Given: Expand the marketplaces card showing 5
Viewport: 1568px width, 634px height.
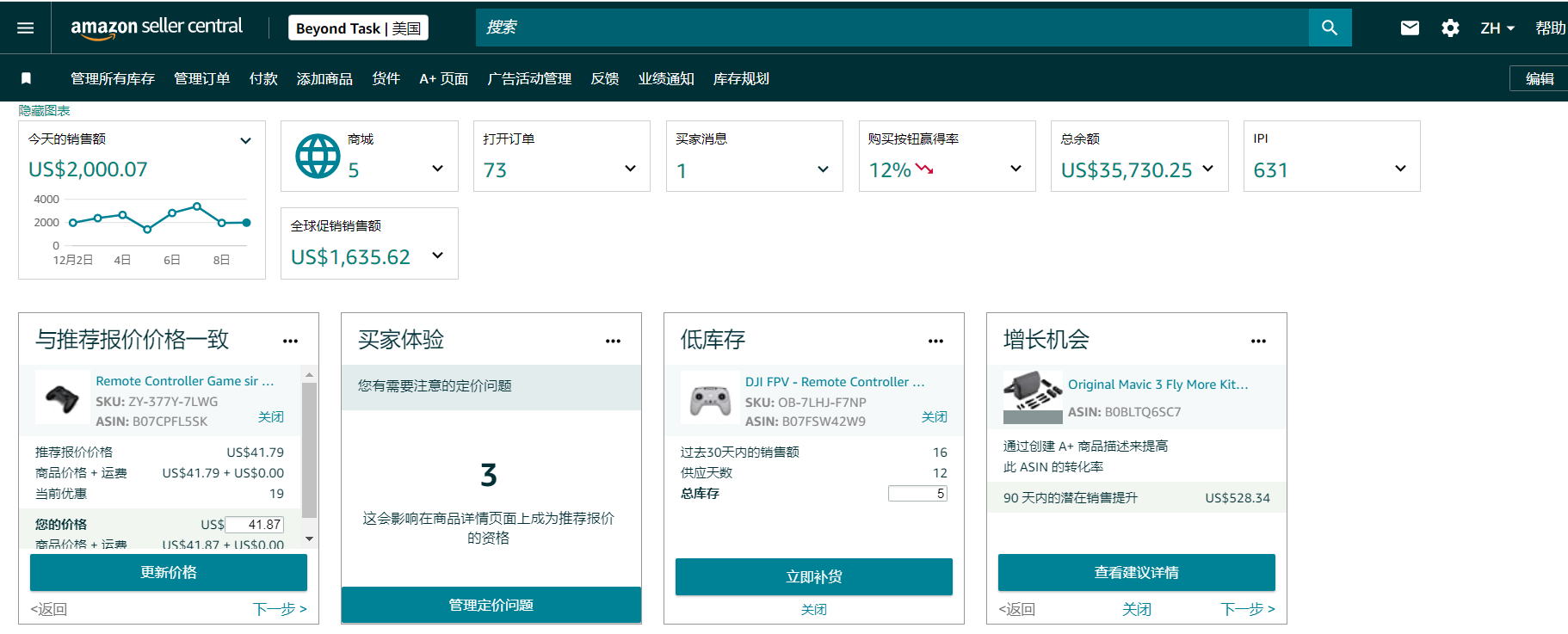Looking at the screenshot, I should [437, 169].
